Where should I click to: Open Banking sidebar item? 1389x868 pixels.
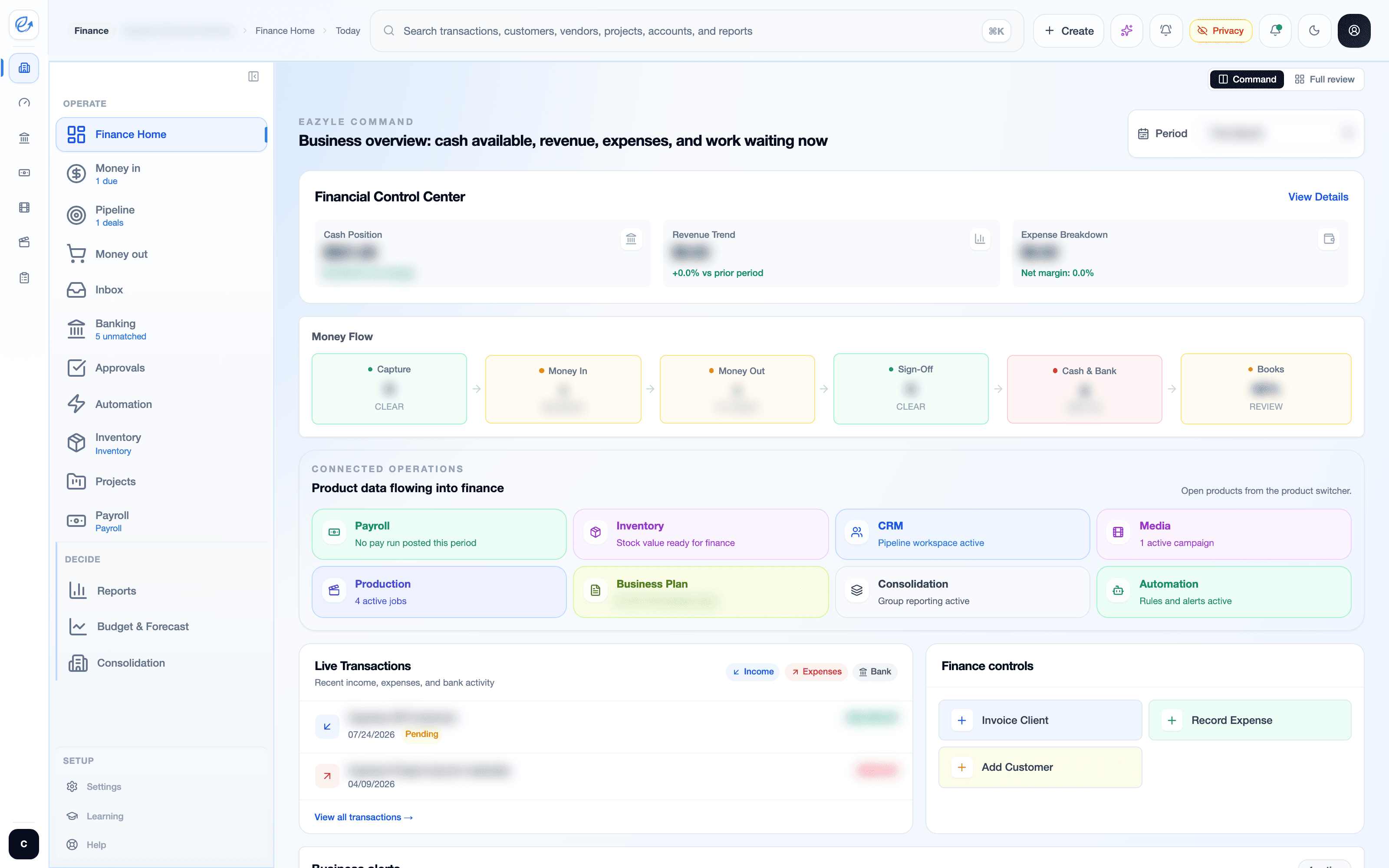coord(161,329)
